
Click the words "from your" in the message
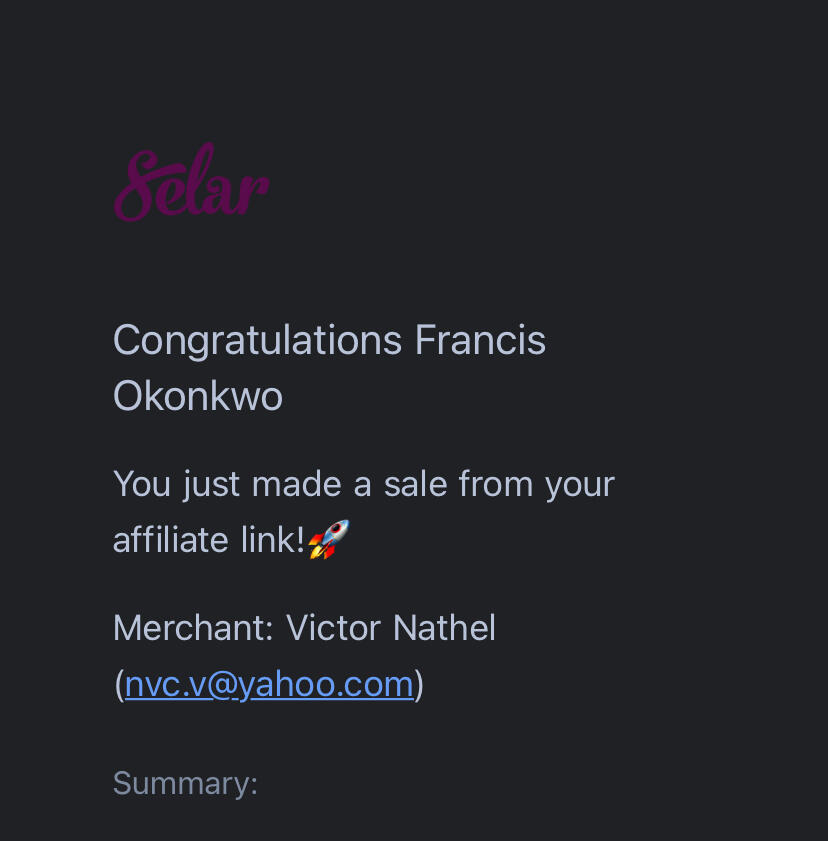tap(536, 484)
